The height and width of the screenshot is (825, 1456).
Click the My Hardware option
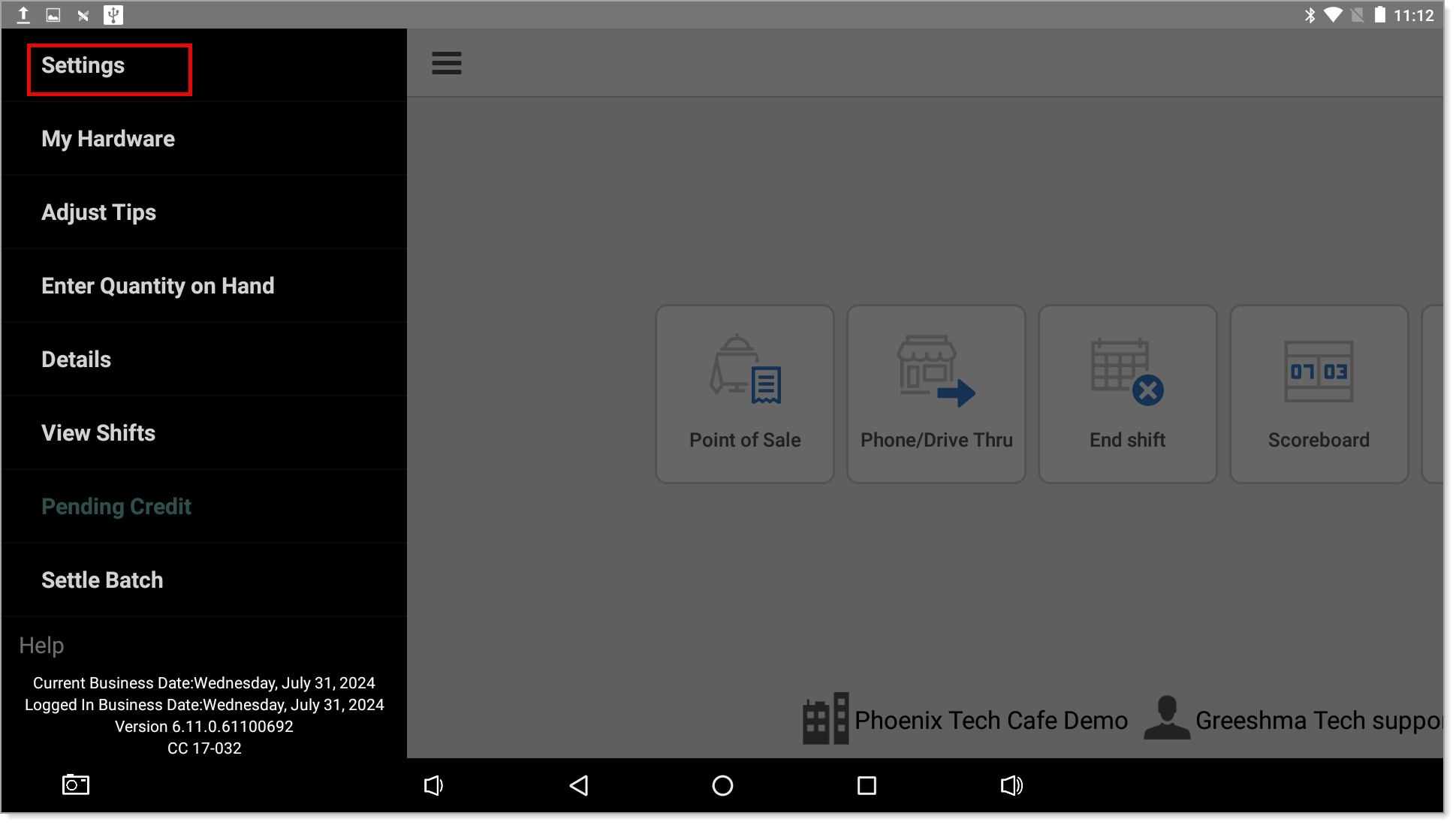tap(108, 138)
